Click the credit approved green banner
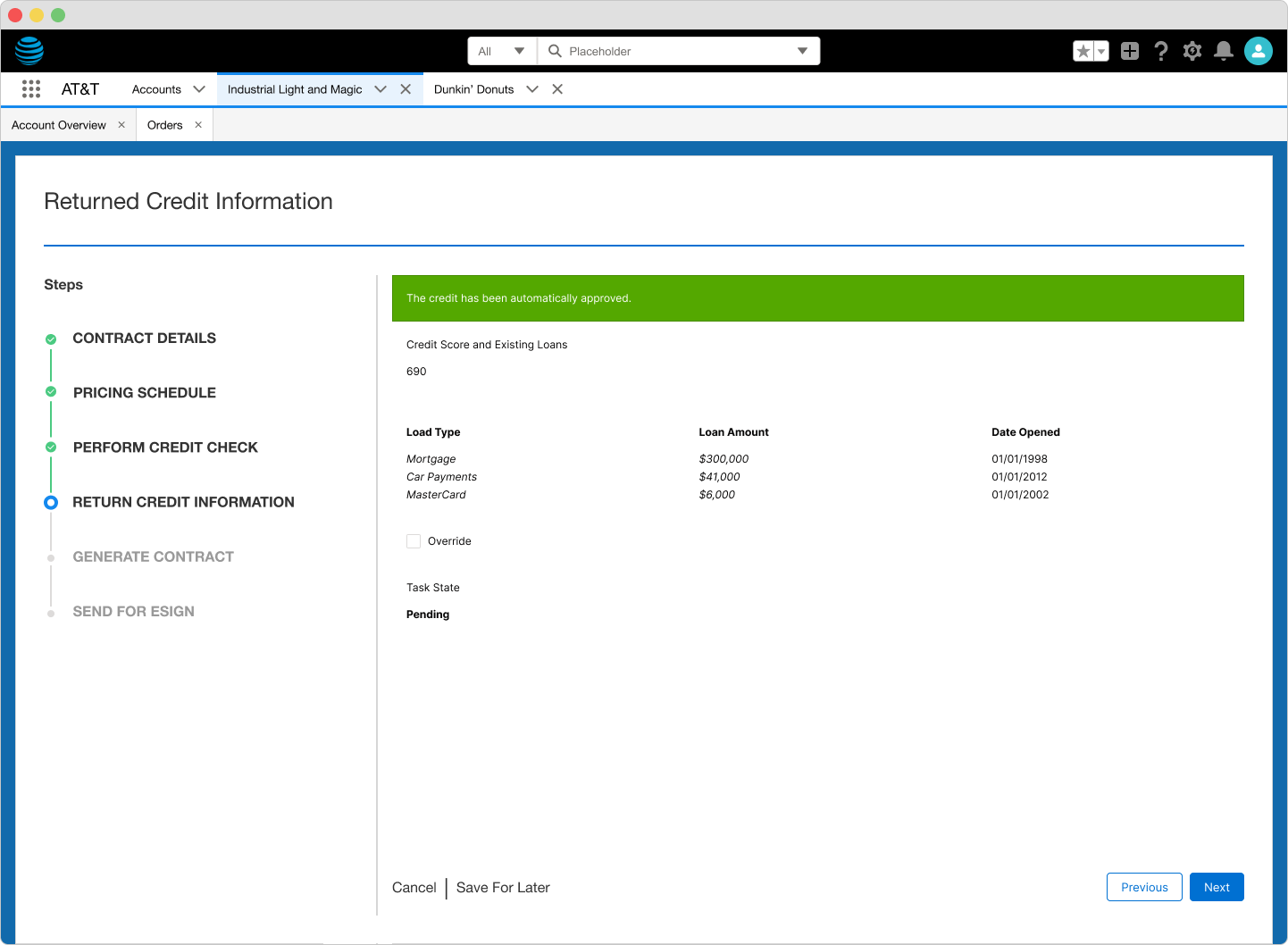This screenshot has height=945, width=1288. [818, 298]
